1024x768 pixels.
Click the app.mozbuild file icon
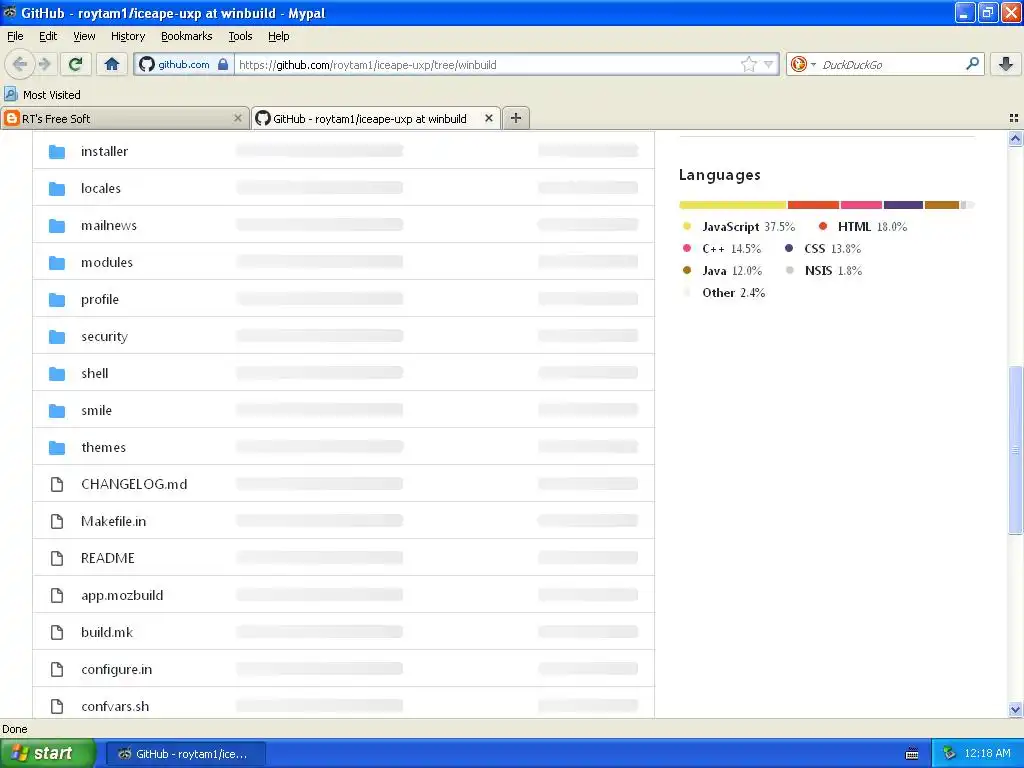pyautogui.click(x=57, y=596)
